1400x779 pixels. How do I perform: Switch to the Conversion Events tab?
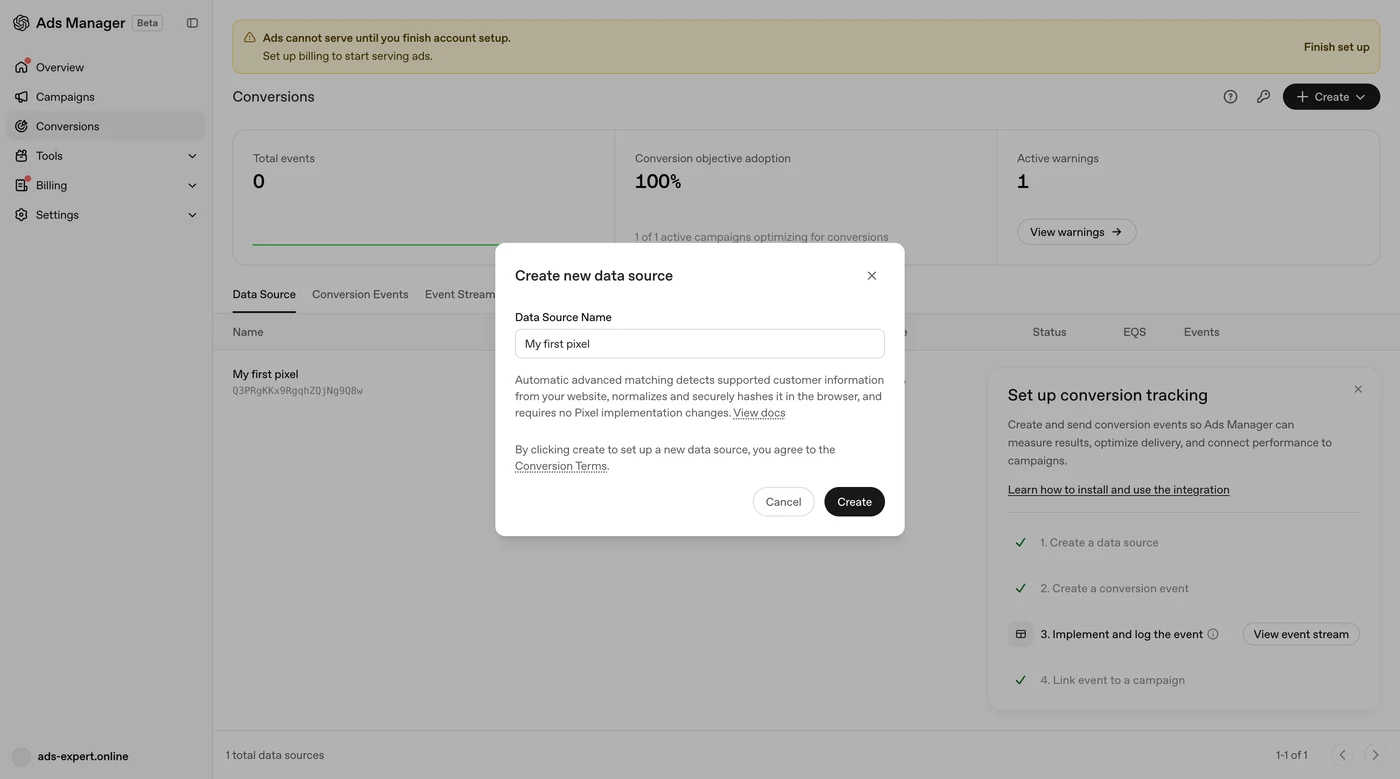tap(360, 295)
